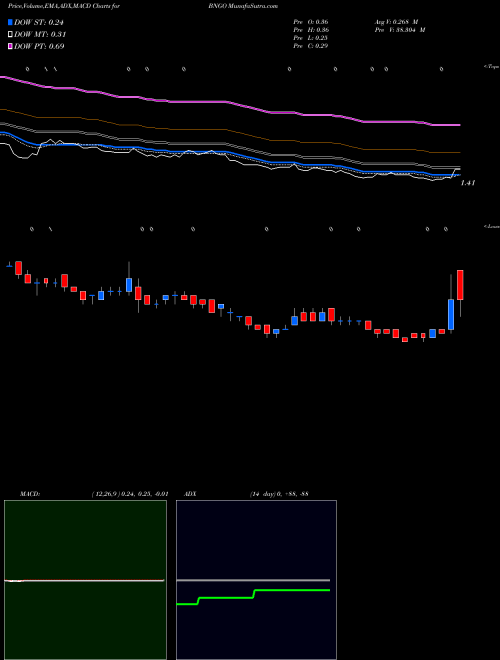
Task: Click the 'Pre V: 38.304 M' volume text
Action: pos(400,30)
